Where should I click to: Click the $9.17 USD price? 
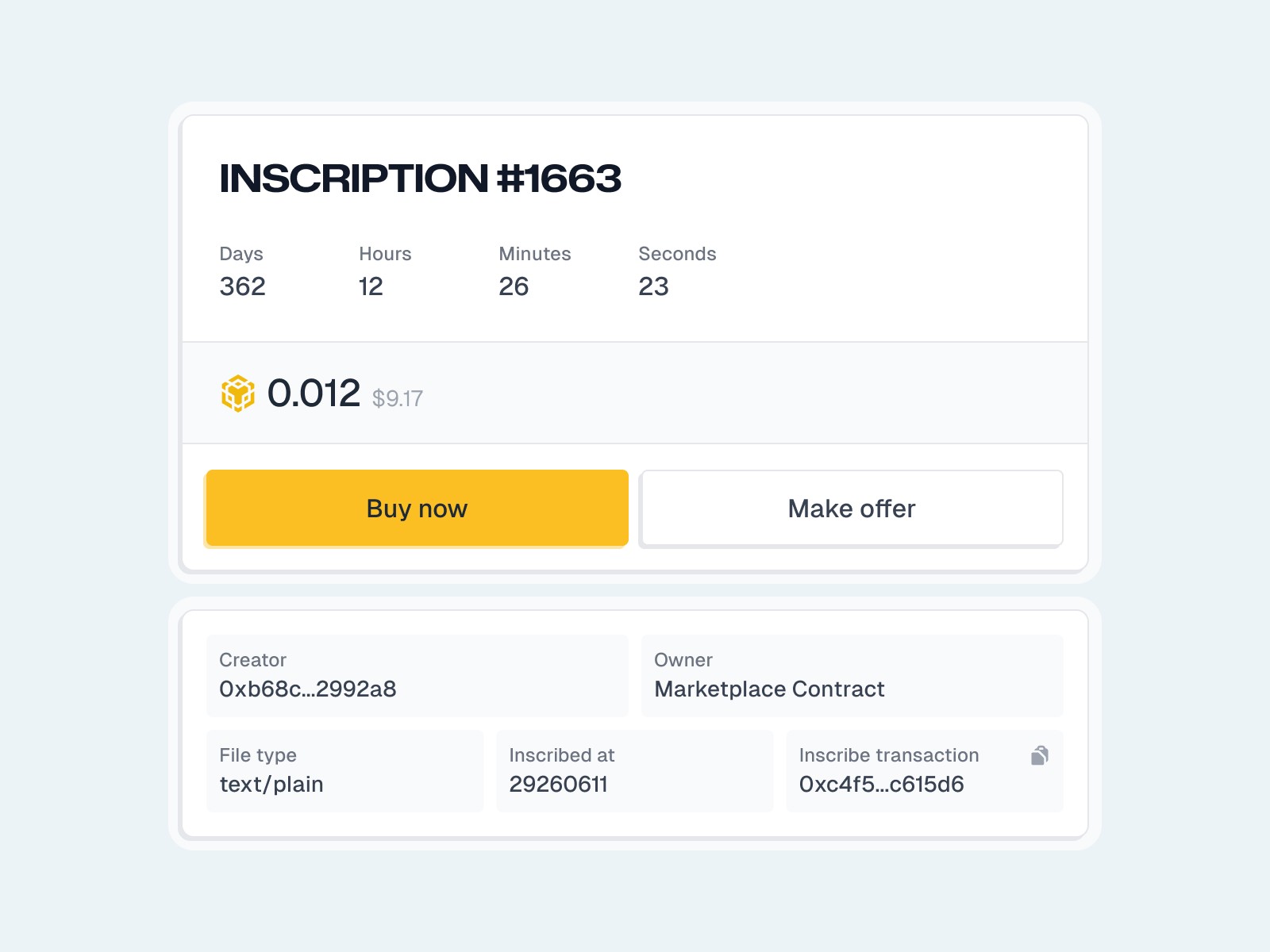(398, 398)
